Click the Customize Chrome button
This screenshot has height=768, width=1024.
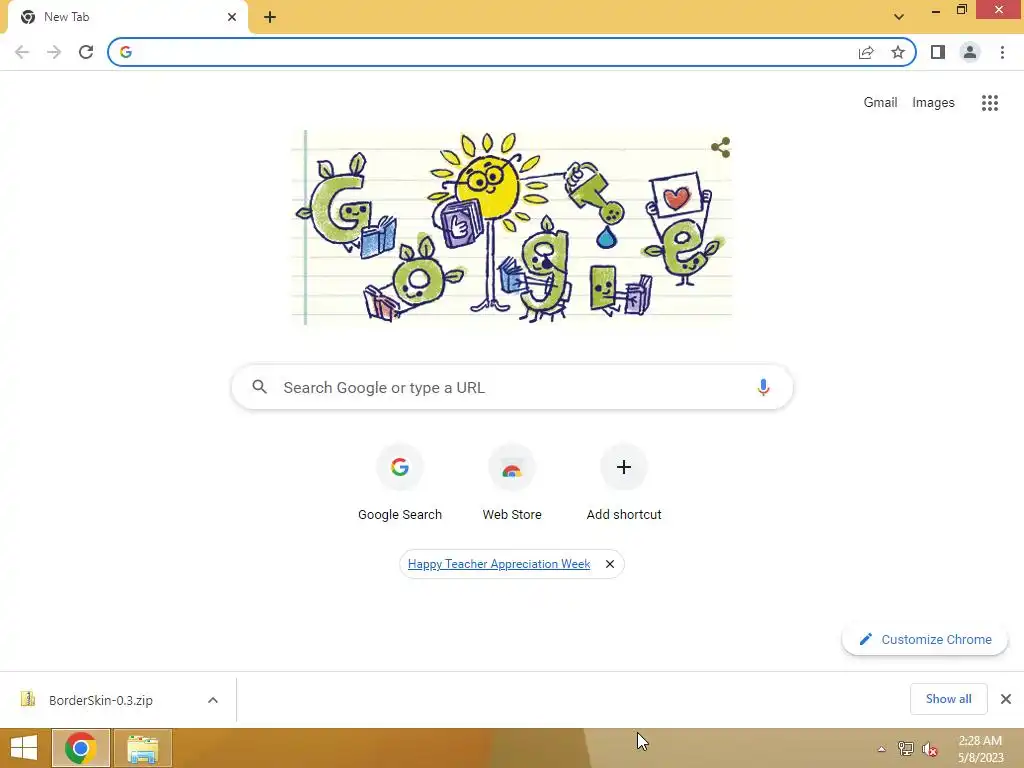925,639
